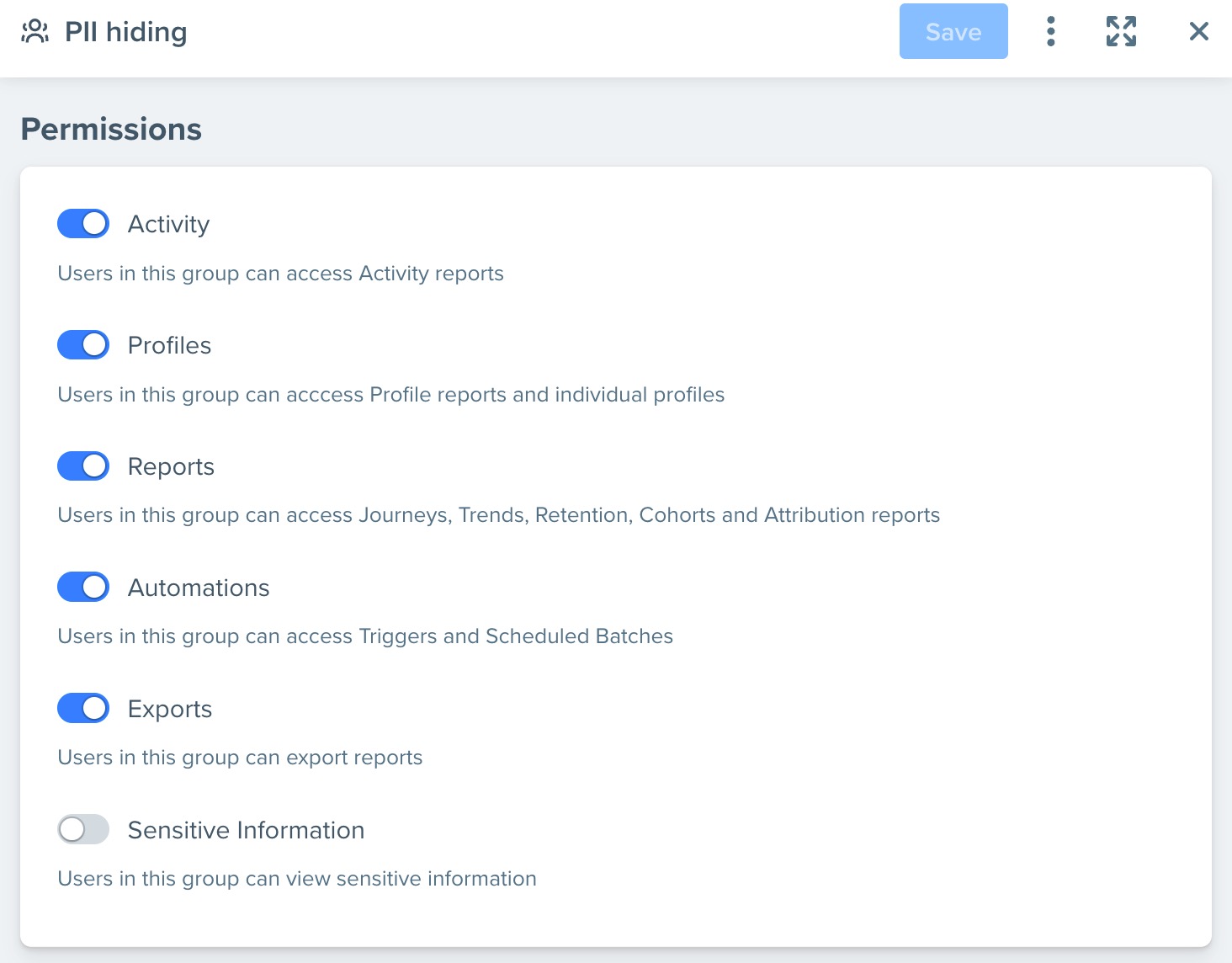Click the Exports label
1232x963 pixels.
170,710
